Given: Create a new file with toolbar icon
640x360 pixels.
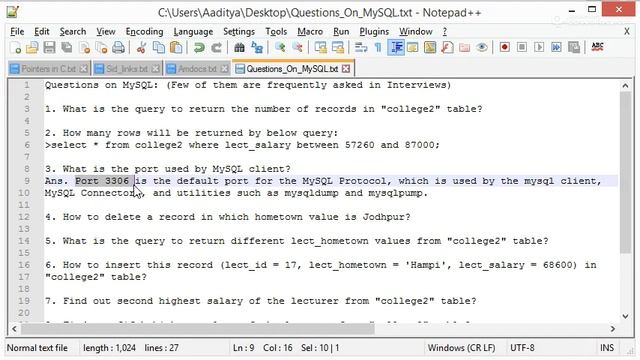Looking at the screenshot, I should coord(16,48).
